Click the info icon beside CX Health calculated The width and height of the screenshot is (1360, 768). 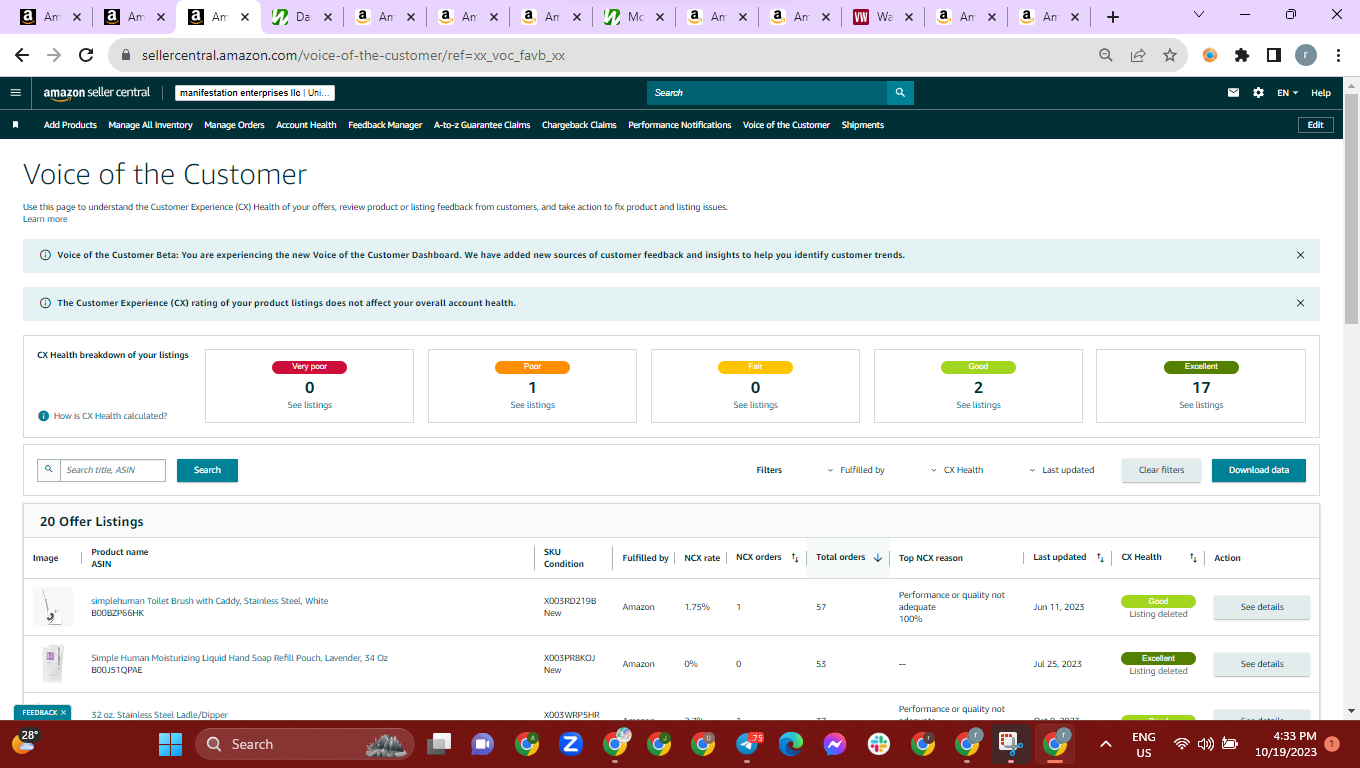[x=44, y=416]
